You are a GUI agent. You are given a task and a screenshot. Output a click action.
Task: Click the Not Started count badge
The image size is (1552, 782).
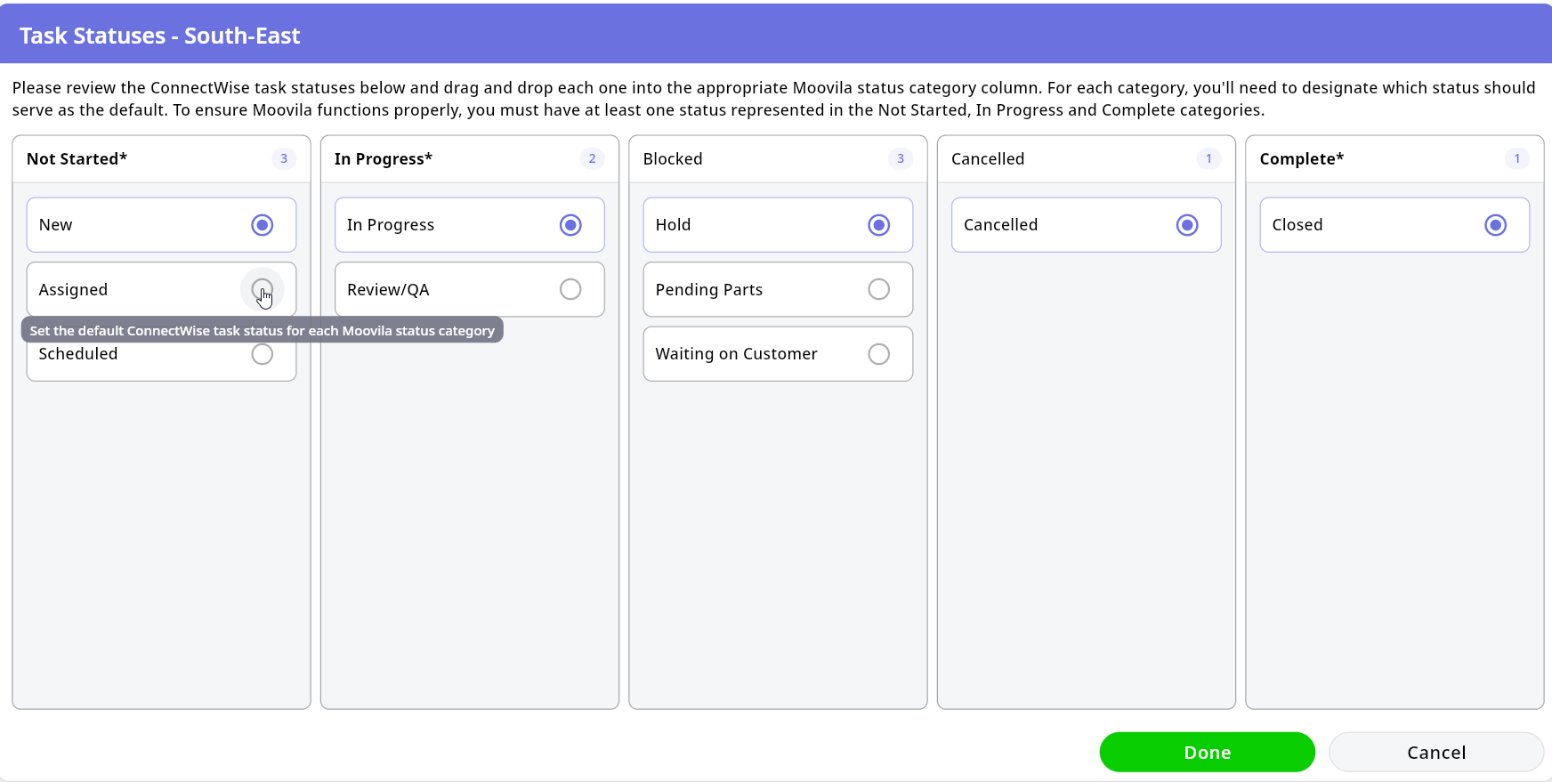pos(284,159)
